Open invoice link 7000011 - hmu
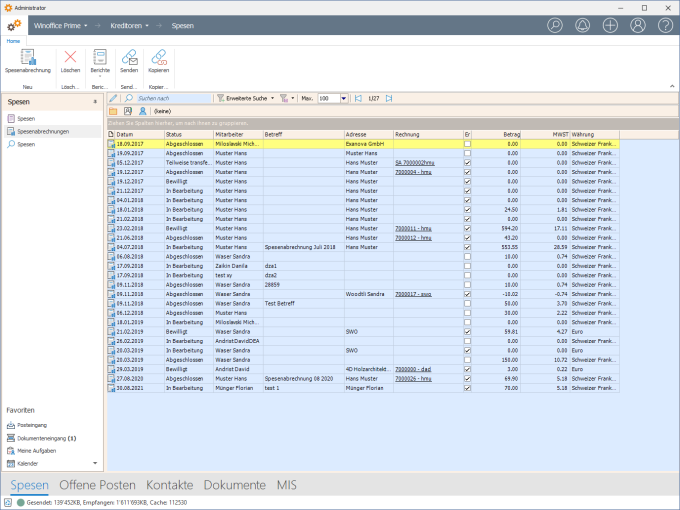 pos(412,228)
